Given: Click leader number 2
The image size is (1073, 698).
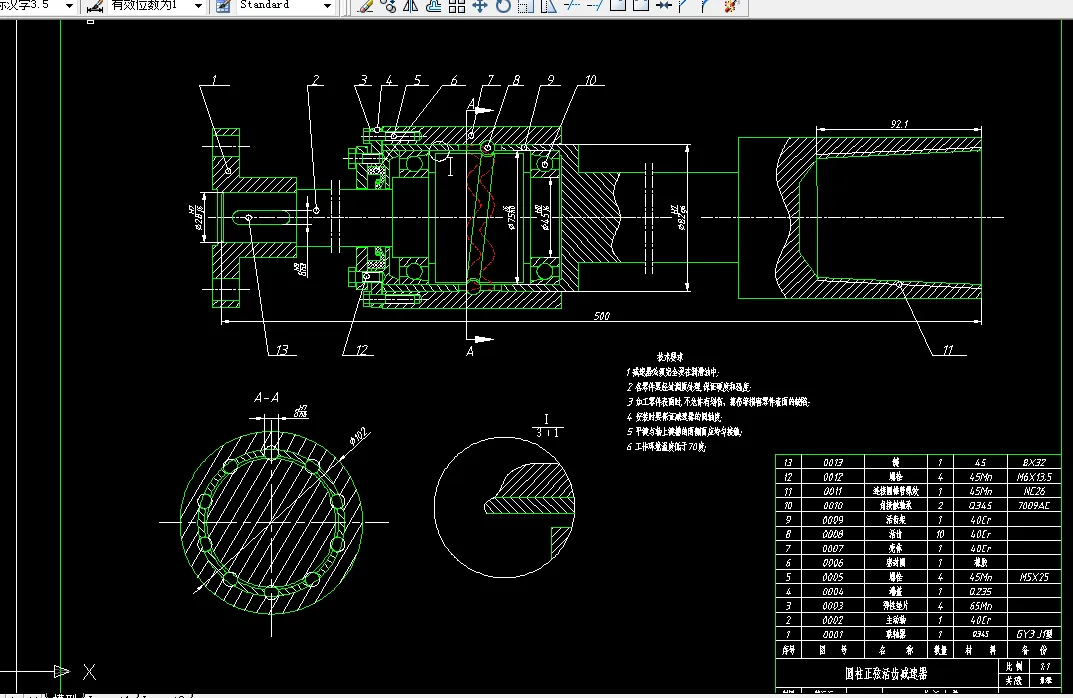Looking at the screenshot, I should click(315, 80).
